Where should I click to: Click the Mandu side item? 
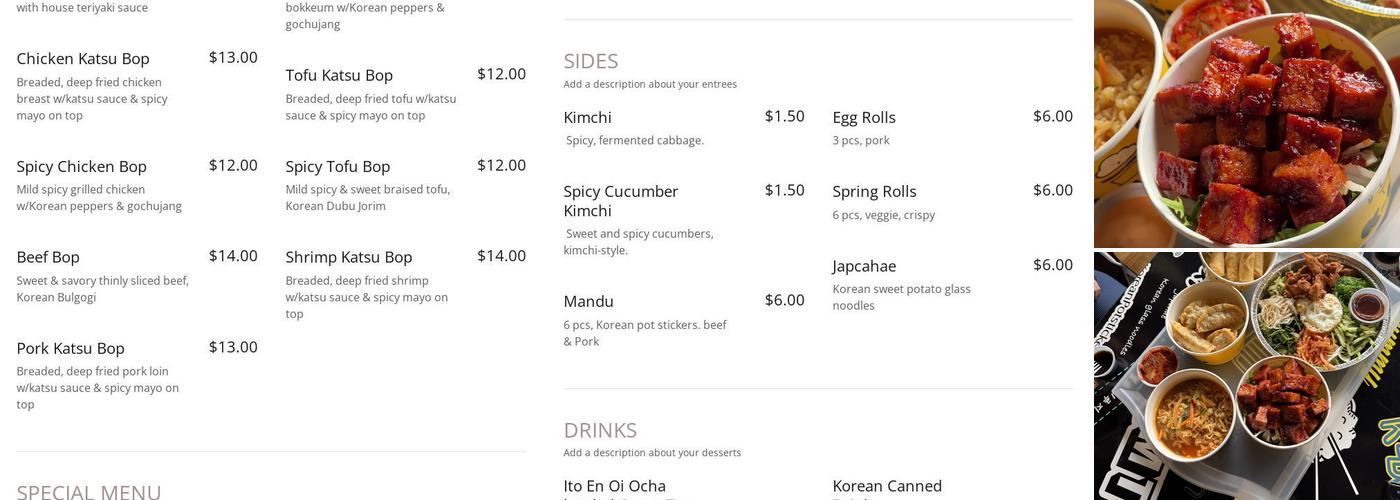point(588,302)
